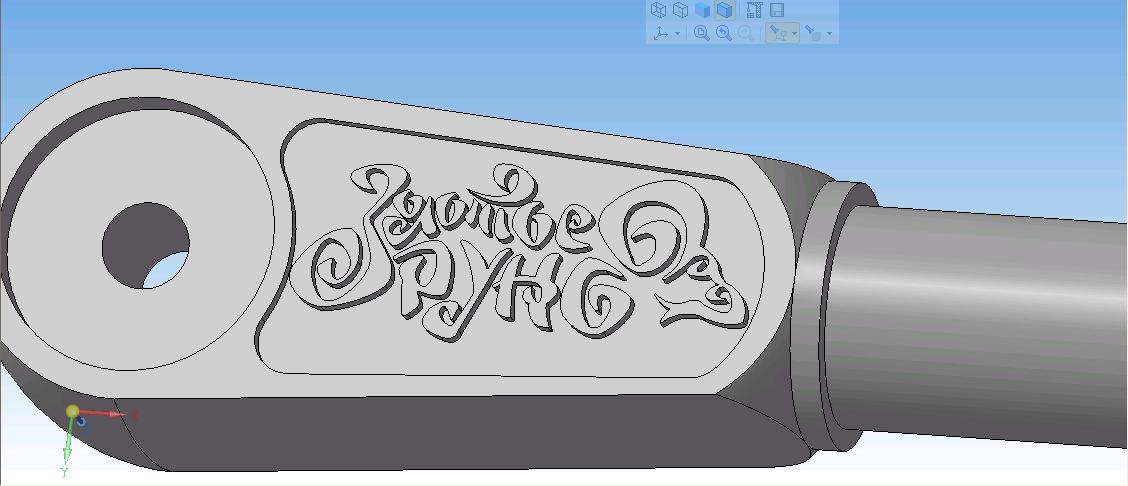The height and width of the screenshot is (486, 1128).
Task: Click the previous zoom magnifier icon
Action: click(x=724, y=33)
